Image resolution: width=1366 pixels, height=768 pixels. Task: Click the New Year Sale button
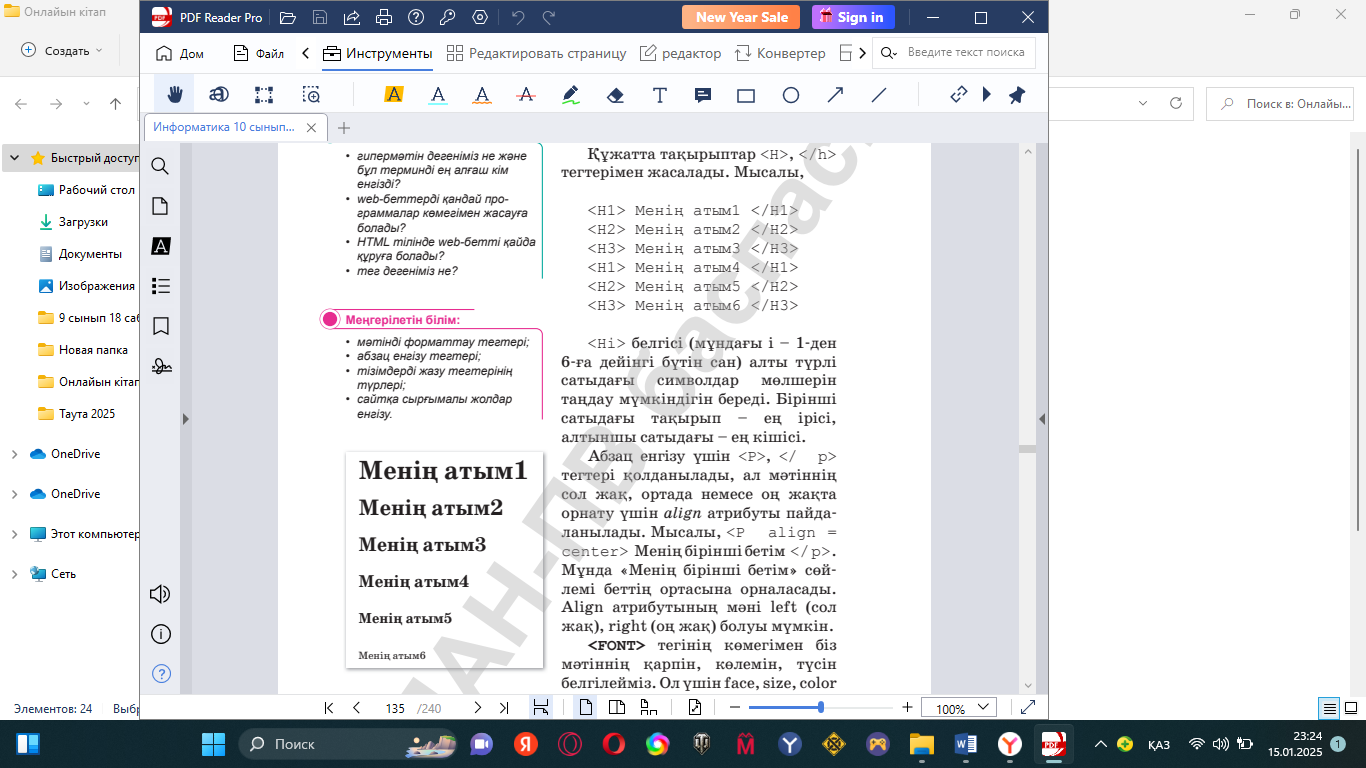741,17
